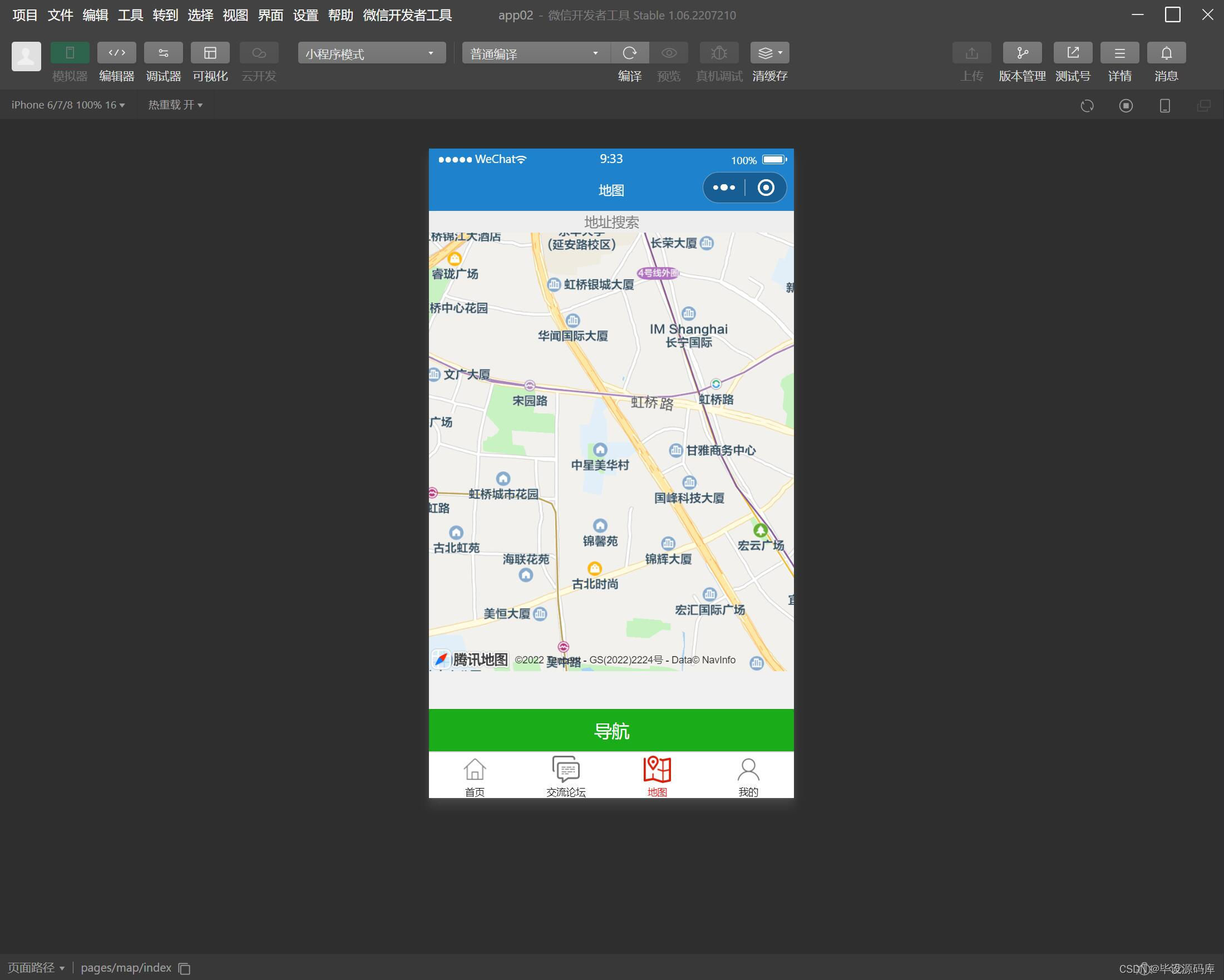Open the 编辑 menu
Image resolution: width=1224 pixels, height=980 pixels.
click(x=95, y=16)
